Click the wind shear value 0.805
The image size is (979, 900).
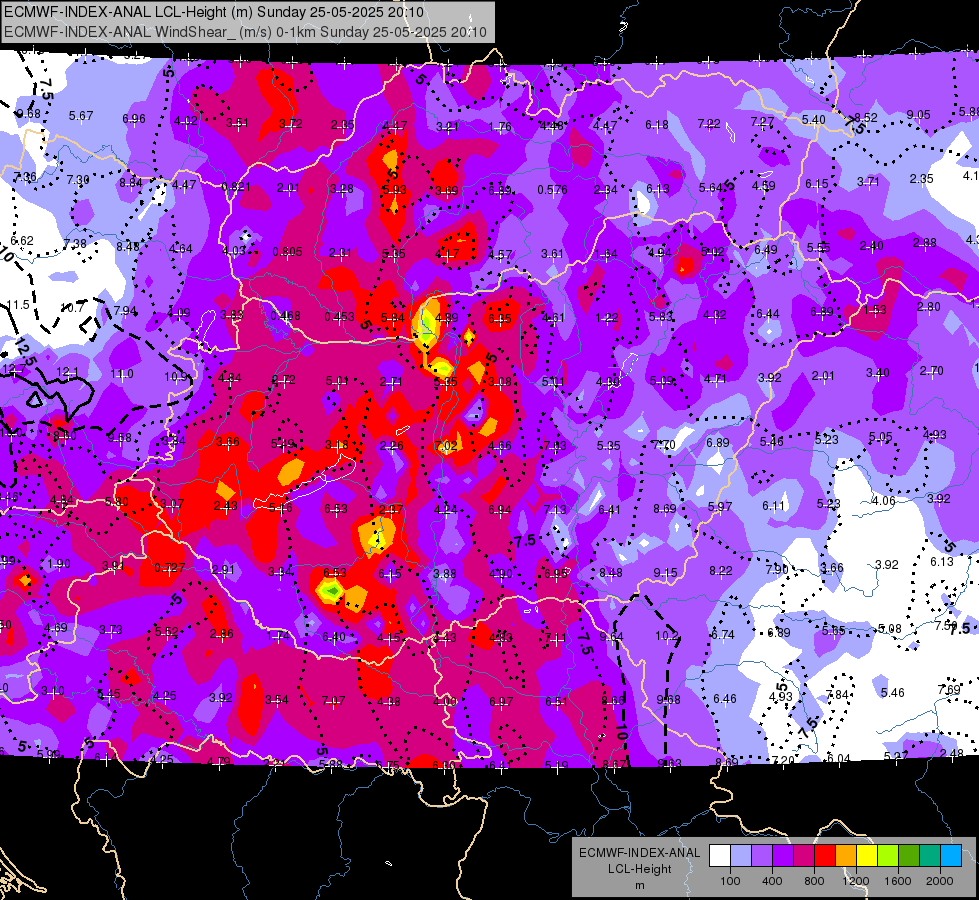(287, 252)
